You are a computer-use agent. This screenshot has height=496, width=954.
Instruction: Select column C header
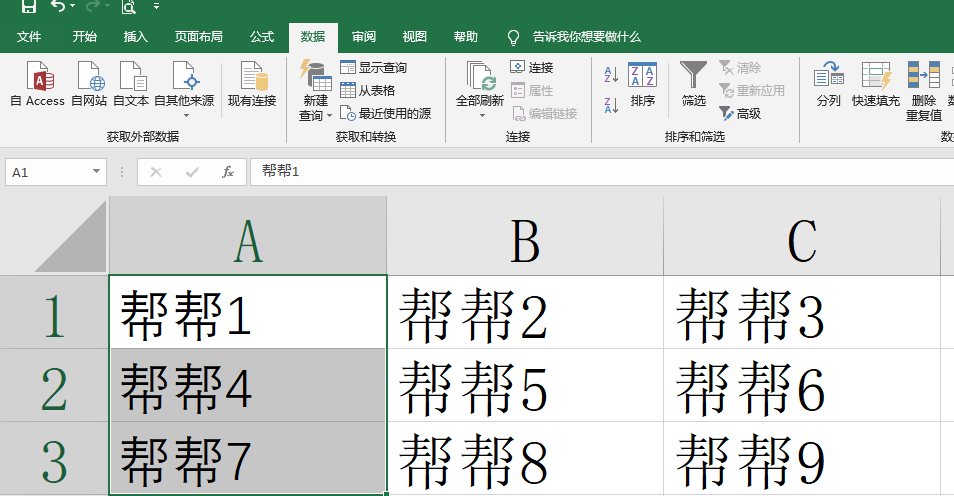(x=802, y=236)
